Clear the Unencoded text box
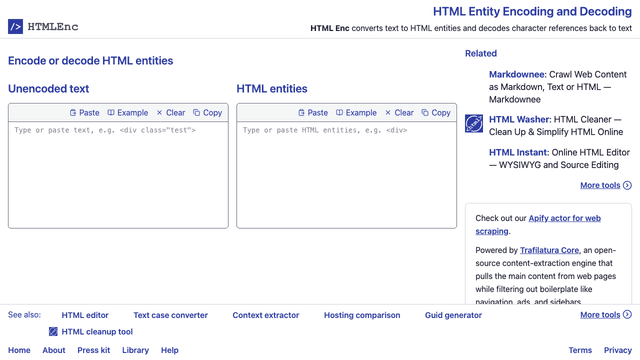 [x=176, y=113]
